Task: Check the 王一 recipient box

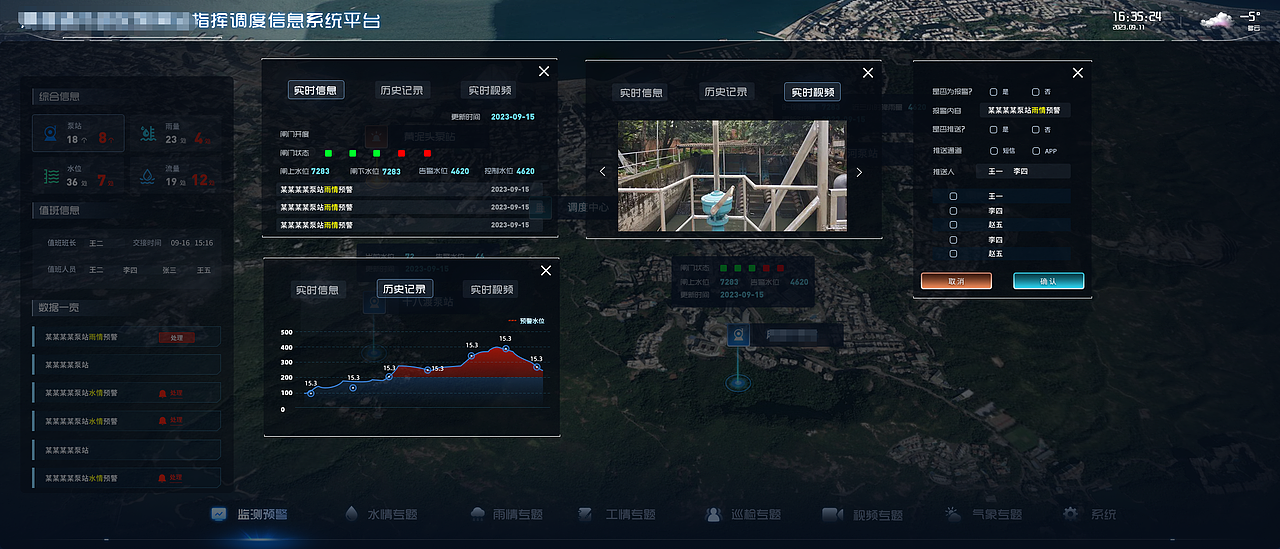Action: tap(953, 197)
